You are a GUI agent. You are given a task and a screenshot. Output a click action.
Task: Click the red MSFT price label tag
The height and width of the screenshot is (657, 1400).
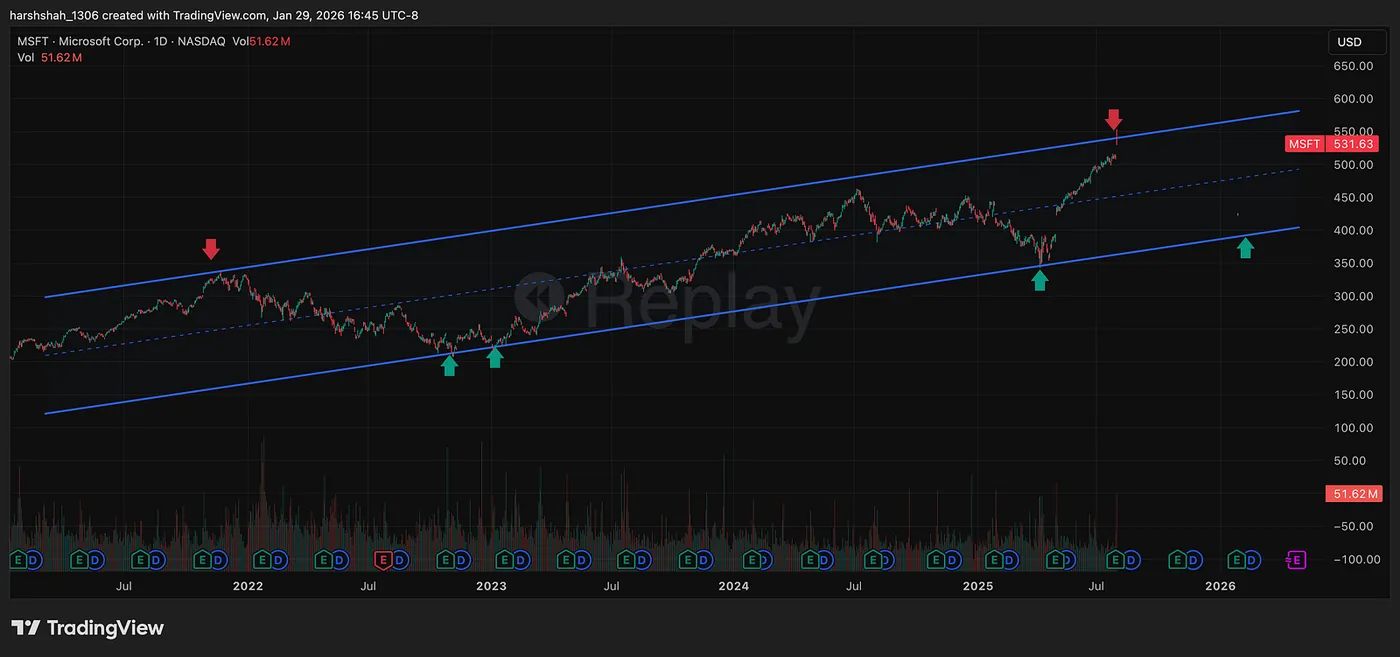1304,144
